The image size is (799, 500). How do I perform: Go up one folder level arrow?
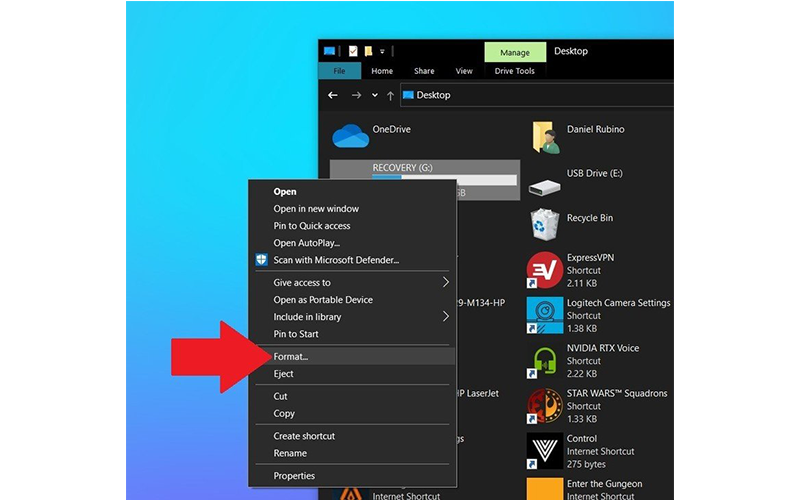click(390, 96)
